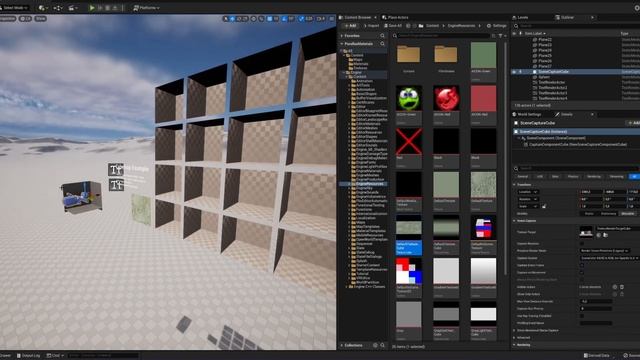The image size is (640, 360).
Task: Toggle grid snapping in viewport toolbar
Action: click(269, 18)
